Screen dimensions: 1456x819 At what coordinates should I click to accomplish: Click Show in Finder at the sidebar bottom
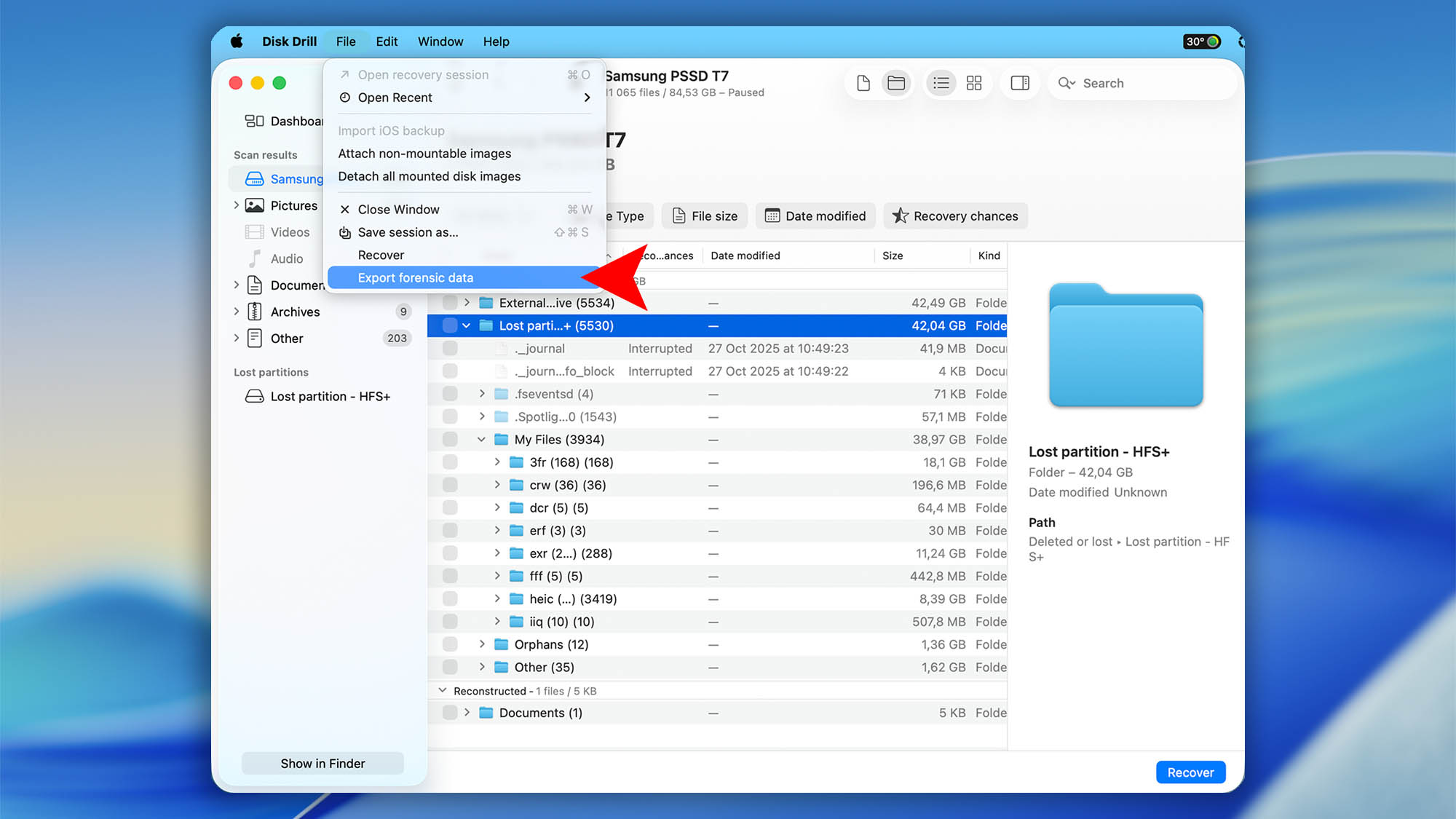pyautogui.click(x=323, y=763)
